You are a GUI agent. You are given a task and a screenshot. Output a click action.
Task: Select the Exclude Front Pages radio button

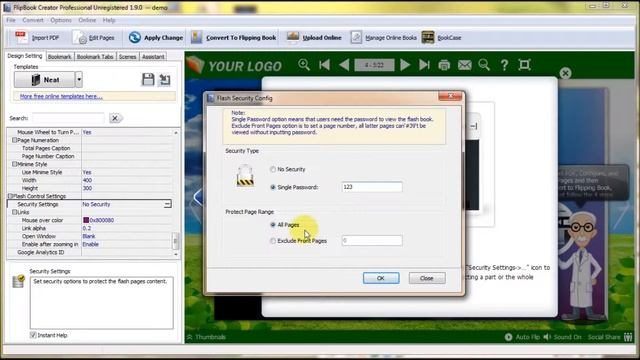tap(273, 241)
